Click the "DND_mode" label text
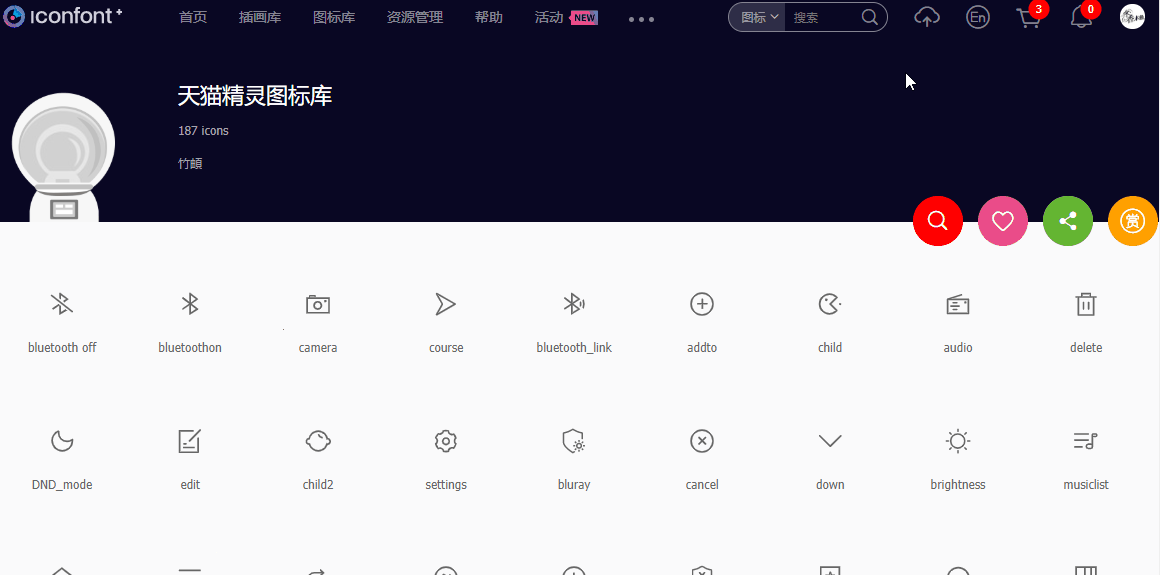The width and height of the screenshot is (1160, 575). coord(62,485)
